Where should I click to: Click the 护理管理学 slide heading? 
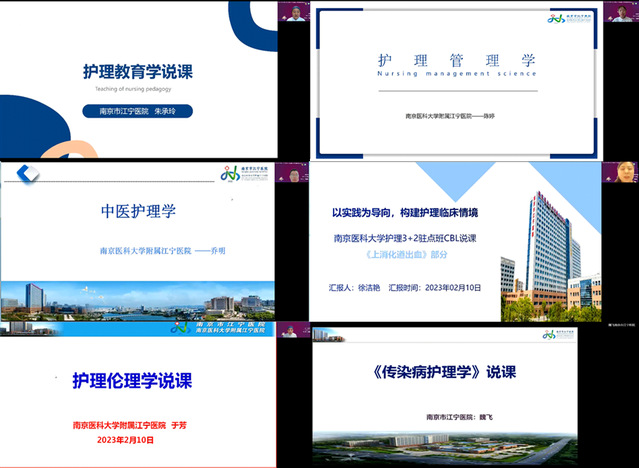click(x=456, y=59)
